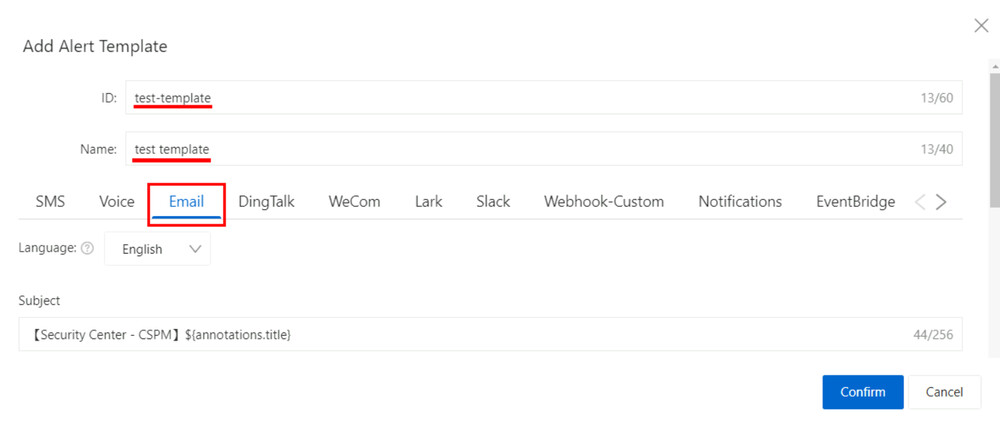Switch to the Voice tab
Viewport: 1000px width, 424px height.
point(117,201)
